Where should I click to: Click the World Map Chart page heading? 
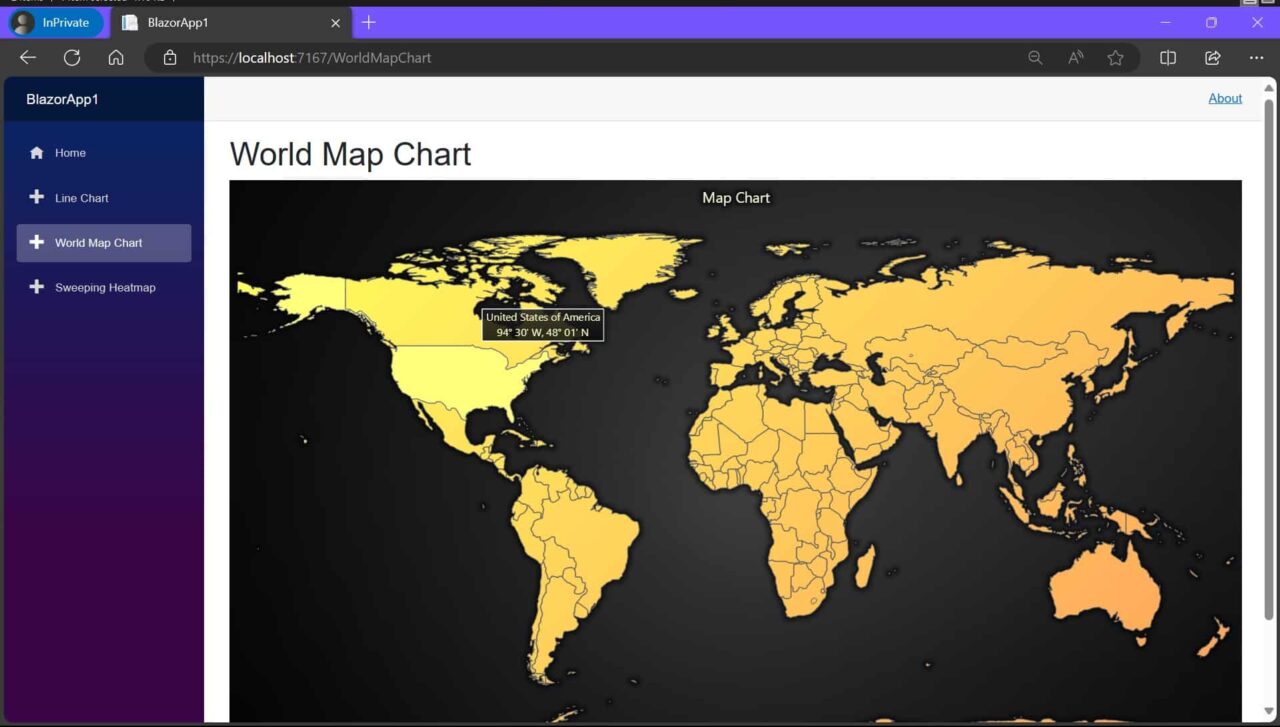tap(350, 154)
